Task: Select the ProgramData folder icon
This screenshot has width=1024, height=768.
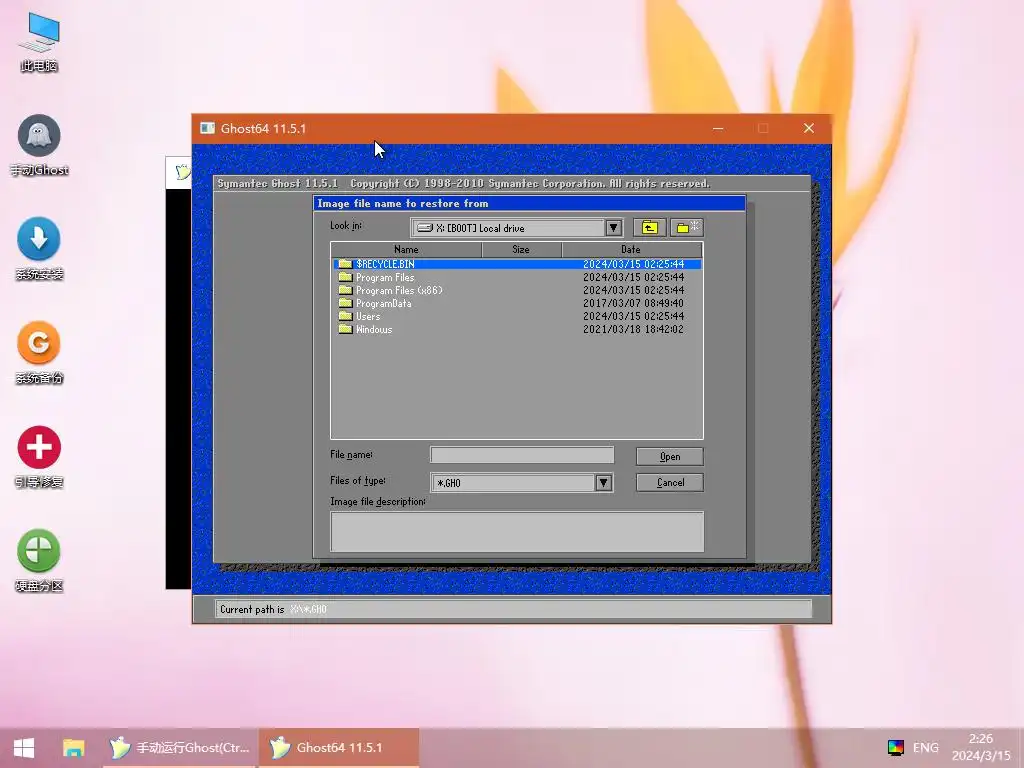Action: pos(345,303)
